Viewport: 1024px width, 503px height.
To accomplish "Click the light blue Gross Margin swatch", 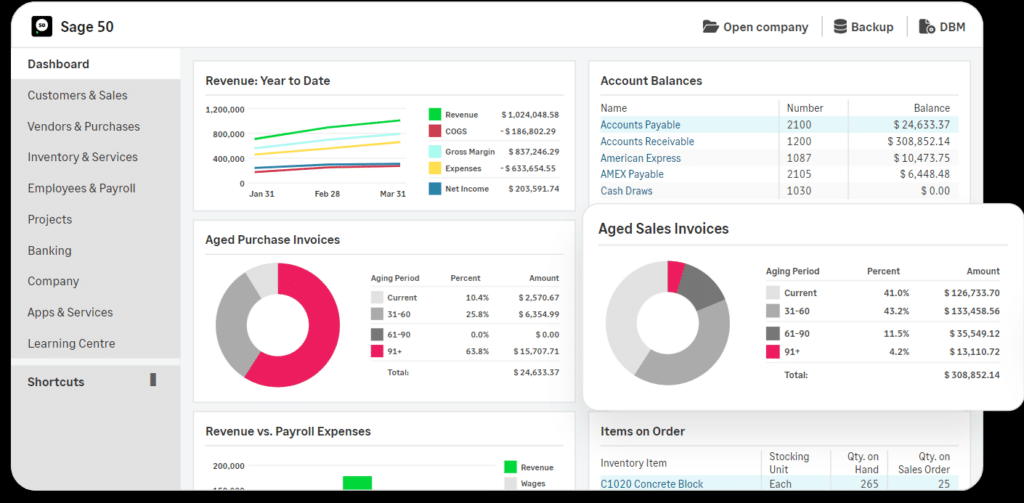I will click(435, 152).
